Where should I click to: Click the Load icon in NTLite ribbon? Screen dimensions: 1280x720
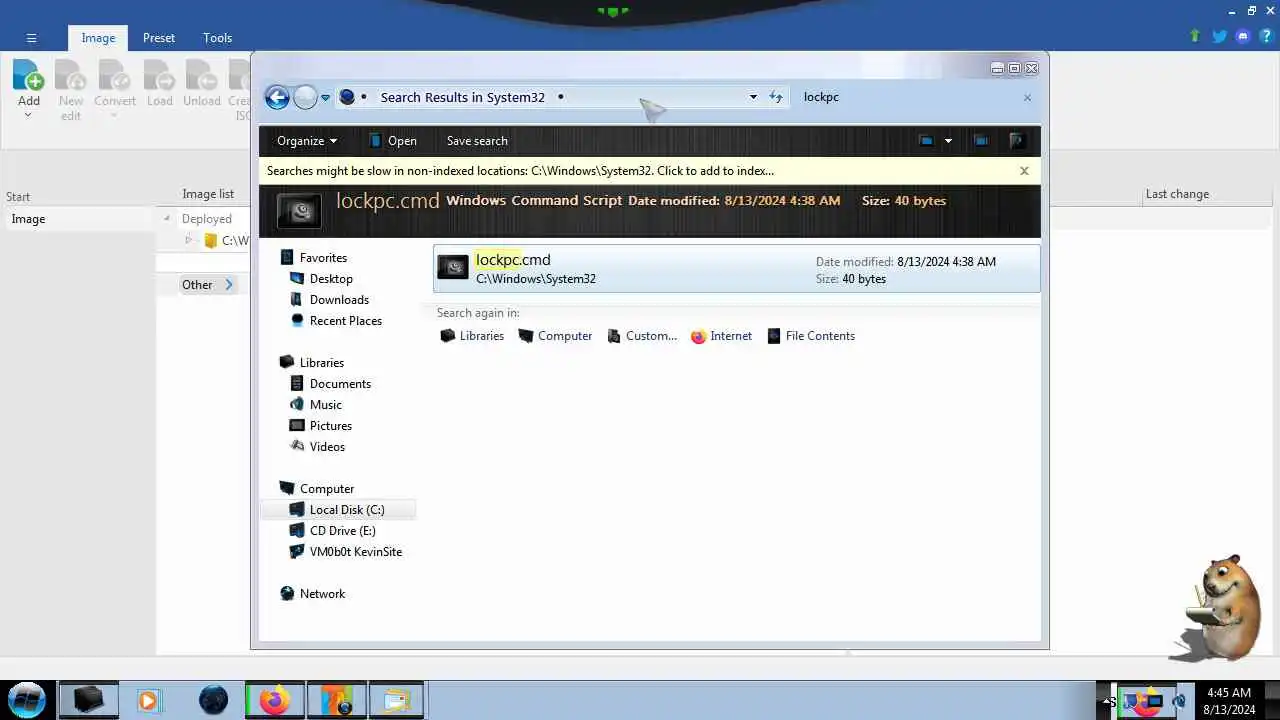tap(160, 76)
